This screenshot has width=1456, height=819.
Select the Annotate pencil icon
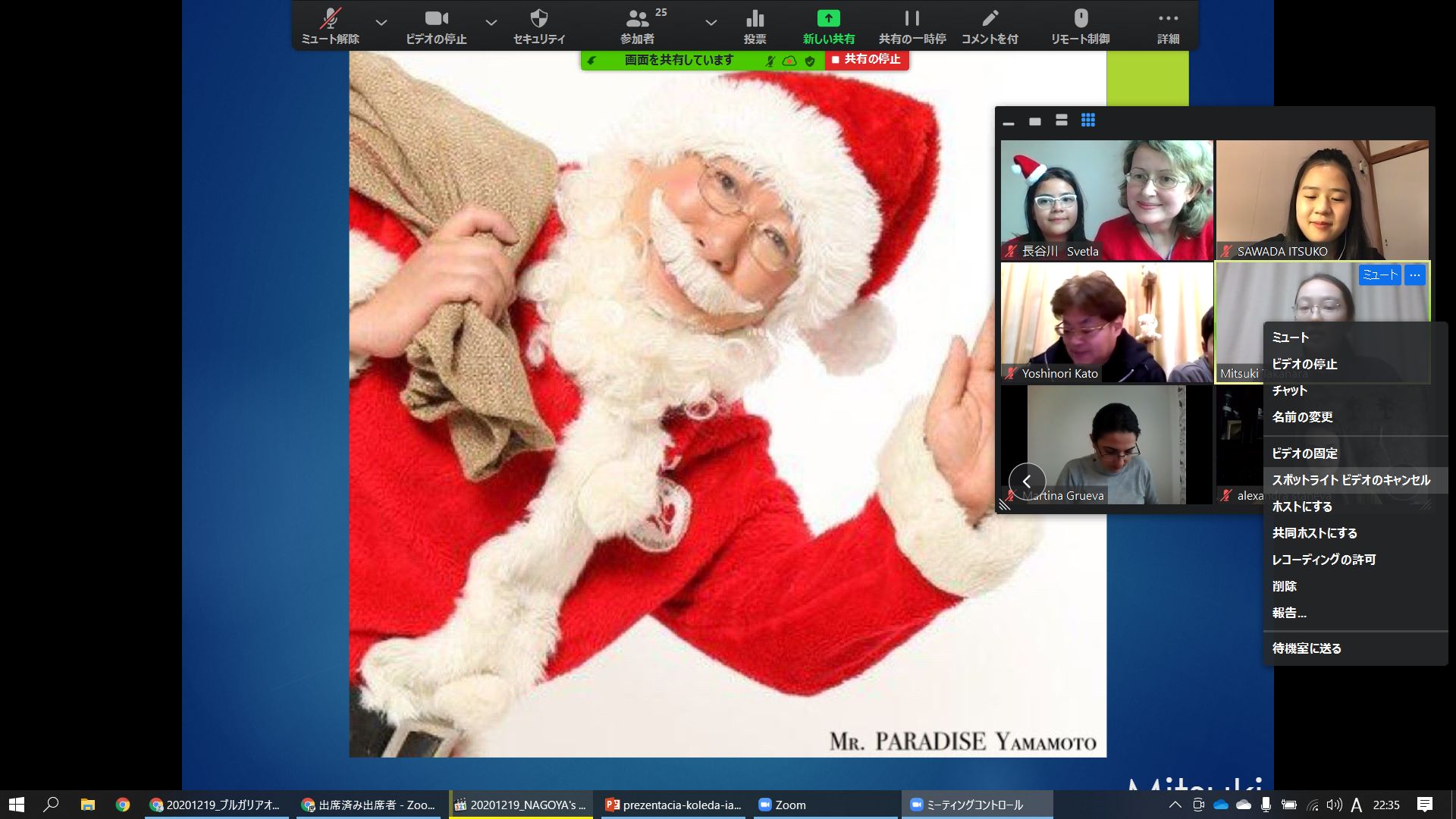pyautogui.click(x=990, y=19)
